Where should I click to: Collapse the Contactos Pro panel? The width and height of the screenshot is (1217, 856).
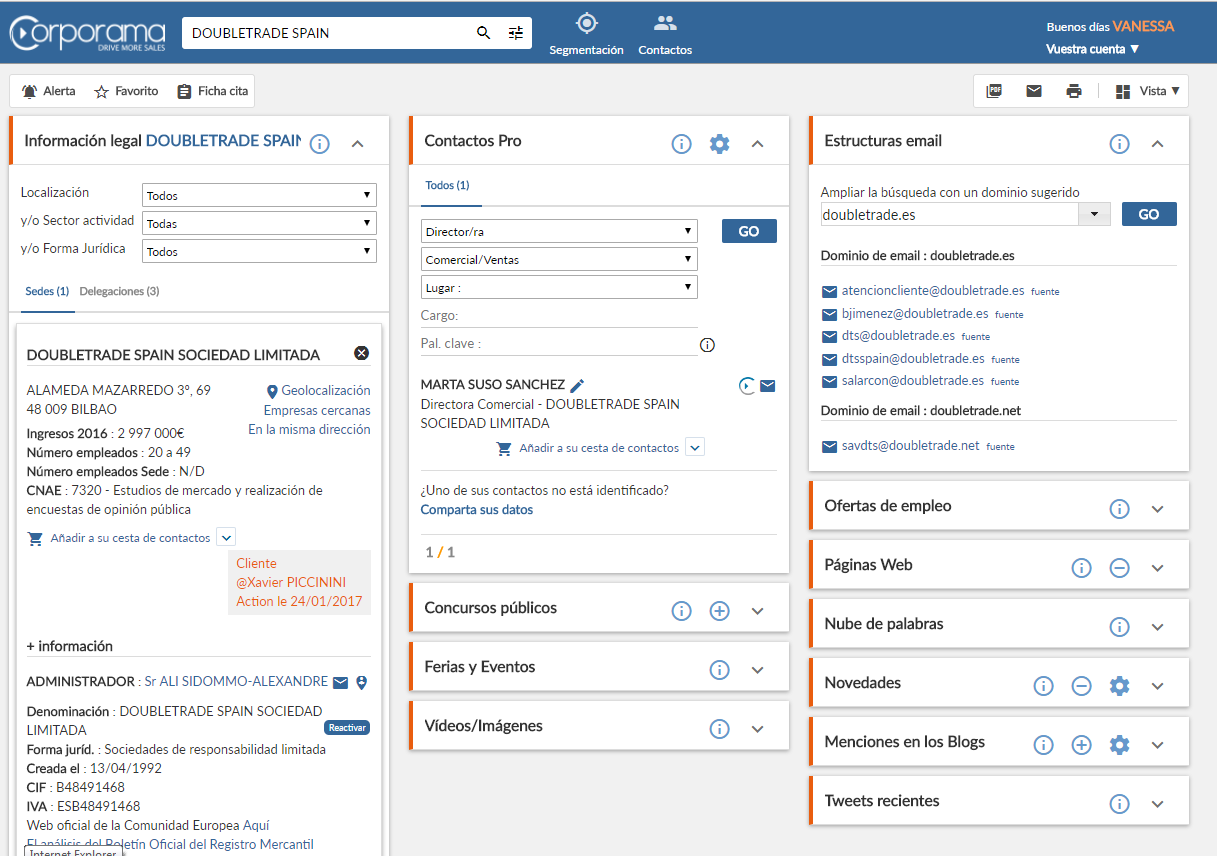(x=757, y=144)
